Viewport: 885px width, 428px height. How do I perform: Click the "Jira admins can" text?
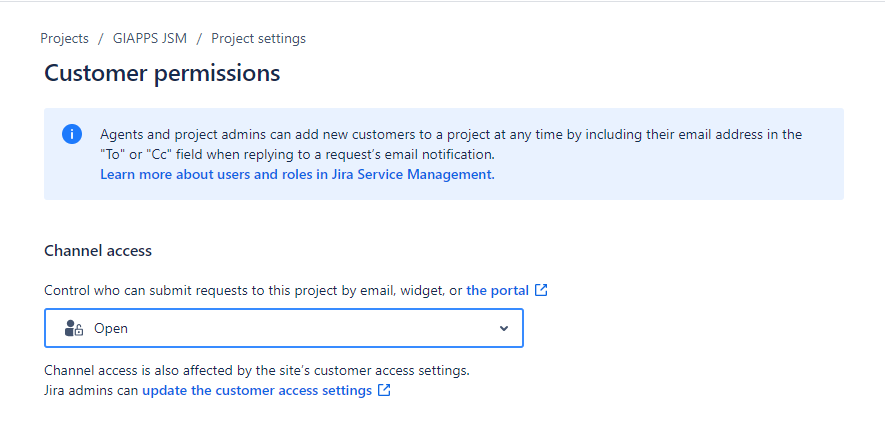pos(91,391)
